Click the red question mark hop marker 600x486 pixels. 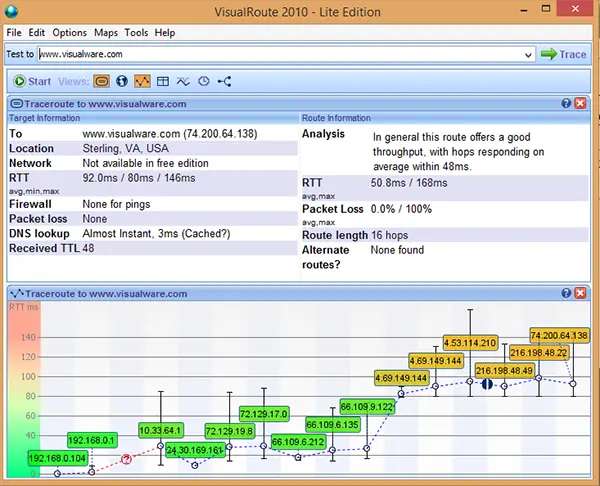(127, 459)
